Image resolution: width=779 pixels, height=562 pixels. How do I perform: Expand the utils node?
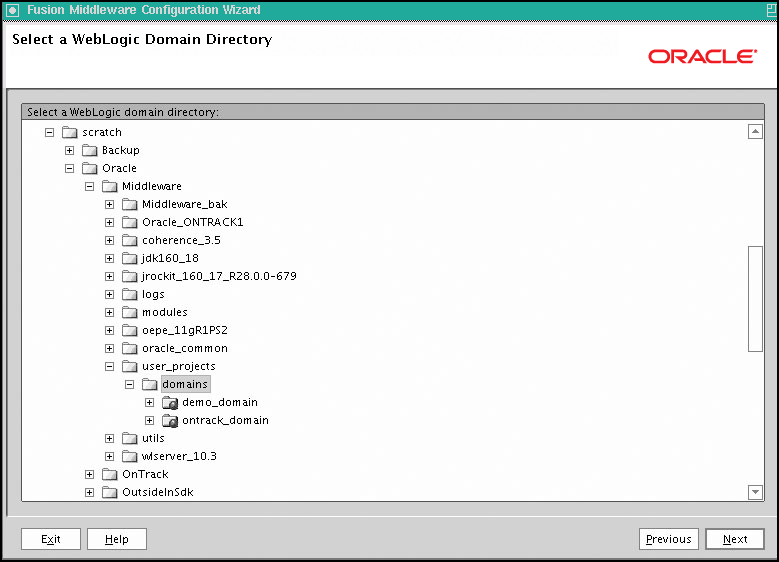point(109,438)
